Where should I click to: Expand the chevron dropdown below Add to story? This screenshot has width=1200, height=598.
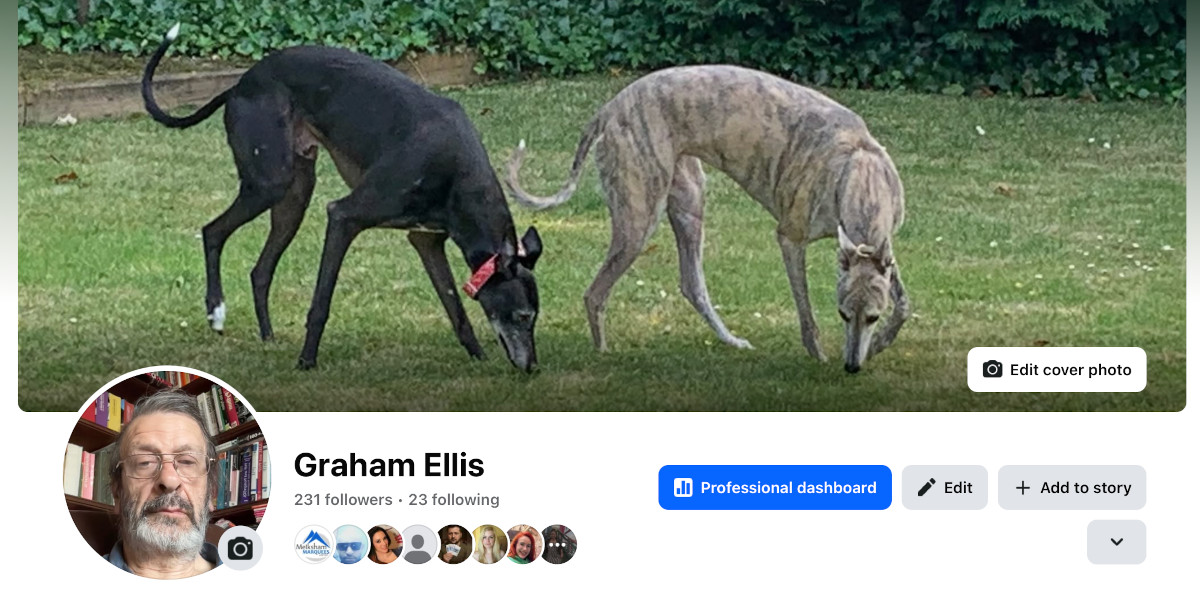[x=1117, y=542]
